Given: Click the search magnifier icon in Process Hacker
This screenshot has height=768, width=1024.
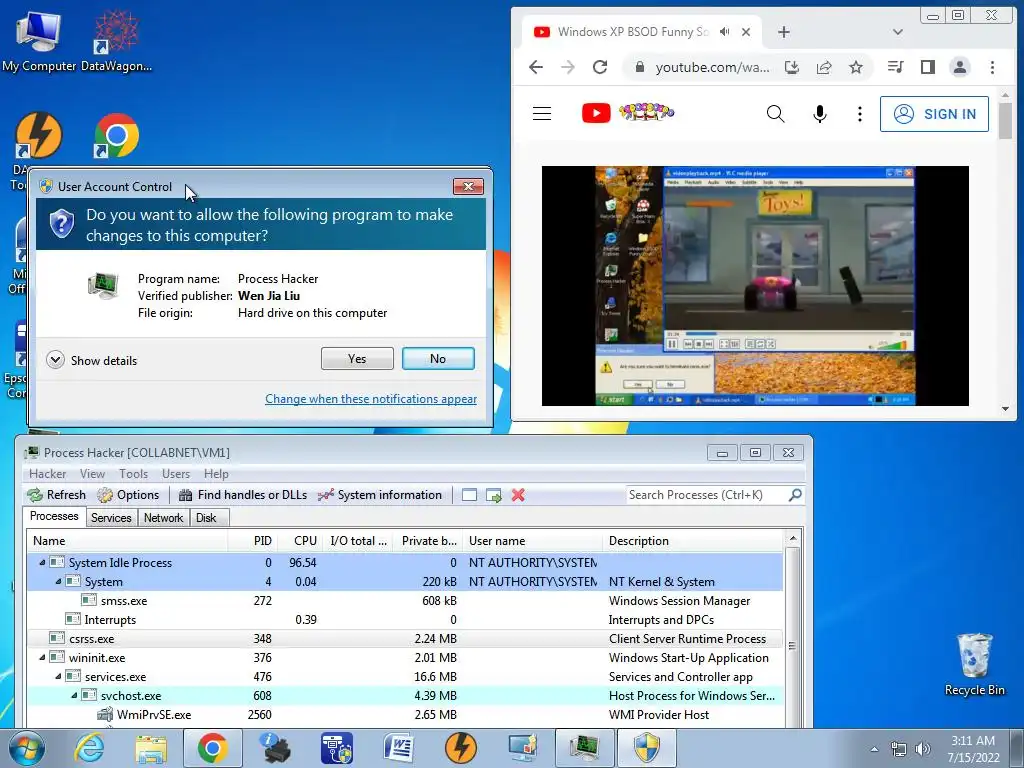Looking at the screenshot, I should tap(795, 495).
